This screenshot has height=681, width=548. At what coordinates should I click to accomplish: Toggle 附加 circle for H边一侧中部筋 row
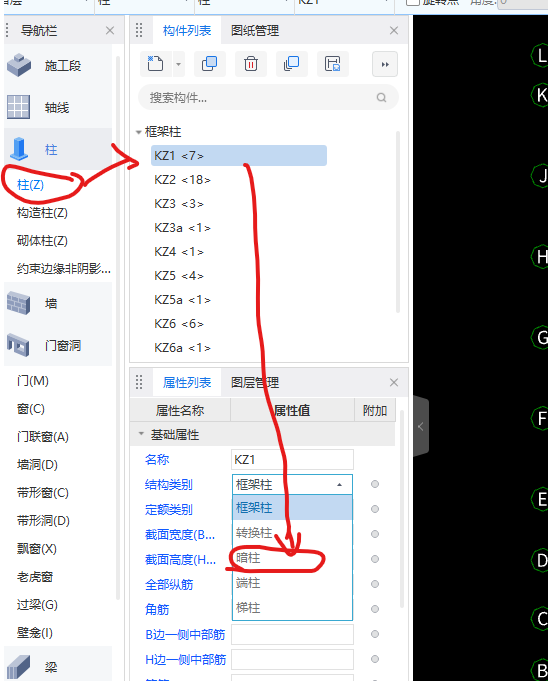click(375, 659)
